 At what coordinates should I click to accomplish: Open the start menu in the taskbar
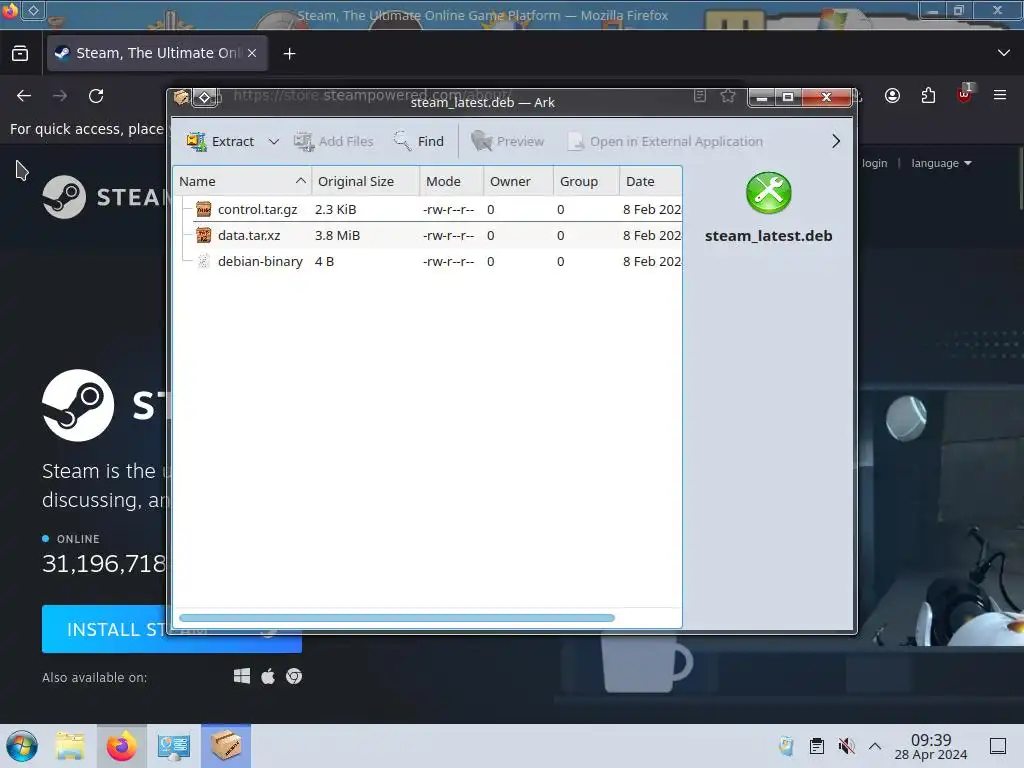(x=22, y=746)
